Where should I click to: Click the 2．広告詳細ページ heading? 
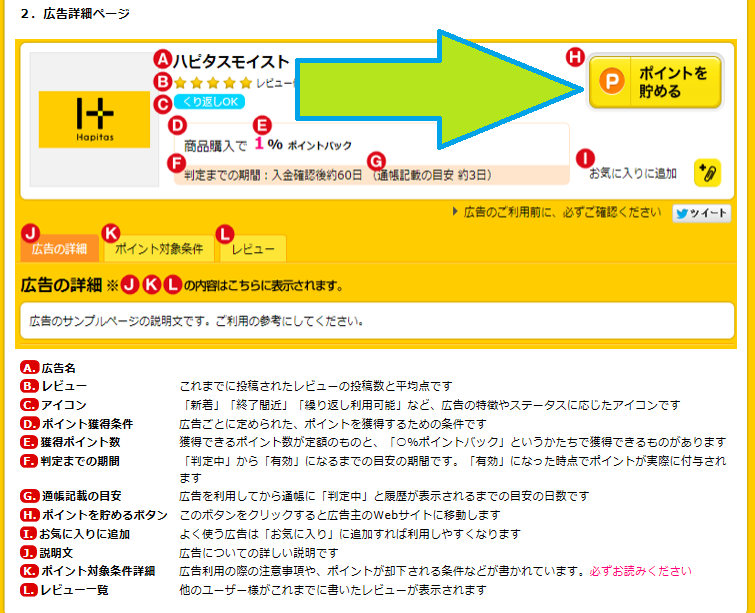(75, 13)
